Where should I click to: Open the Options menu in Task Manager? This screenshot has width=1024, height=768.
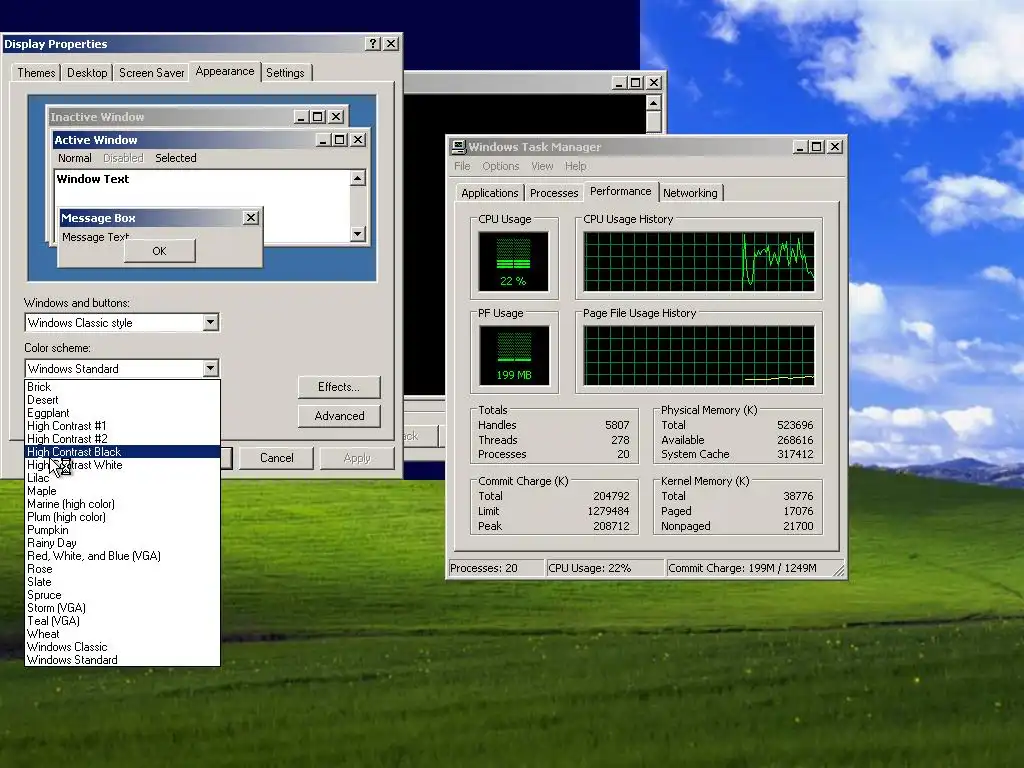(x=500, y=166)
